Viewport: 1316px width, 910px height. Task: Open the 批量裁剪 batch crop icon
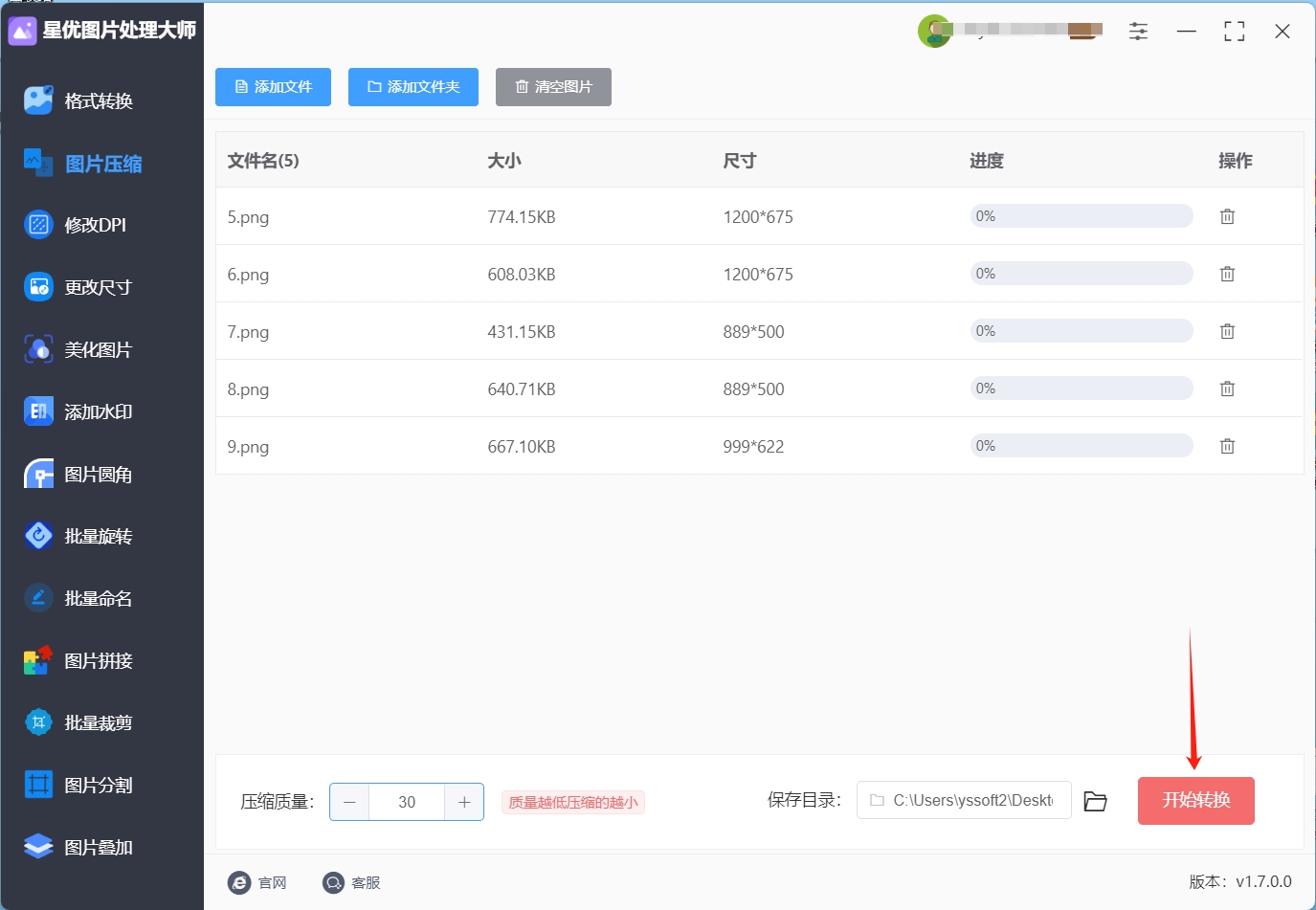pos(38,722)
